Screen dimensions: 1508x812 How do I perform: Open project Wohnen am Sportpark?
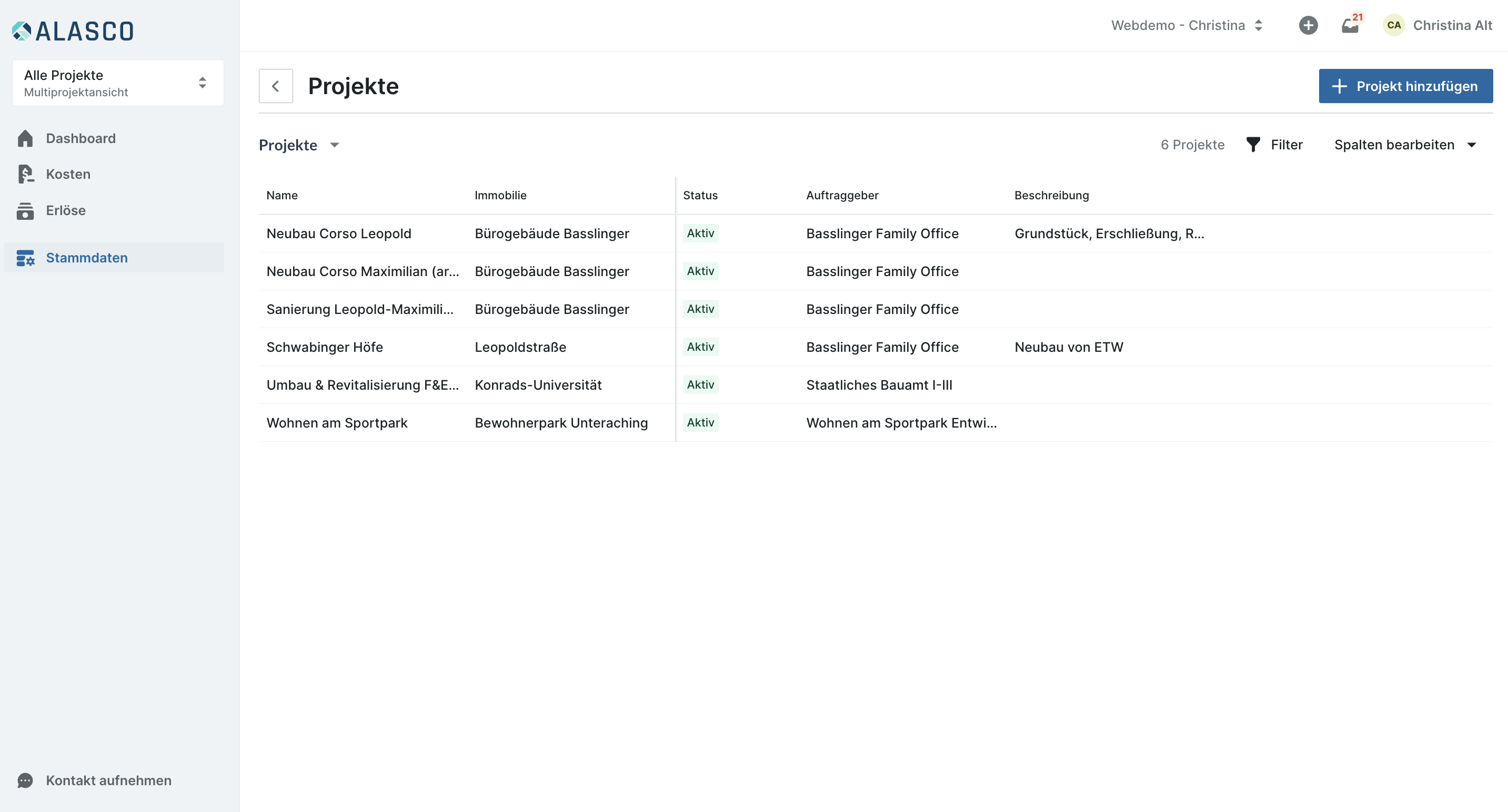point(337,423)
